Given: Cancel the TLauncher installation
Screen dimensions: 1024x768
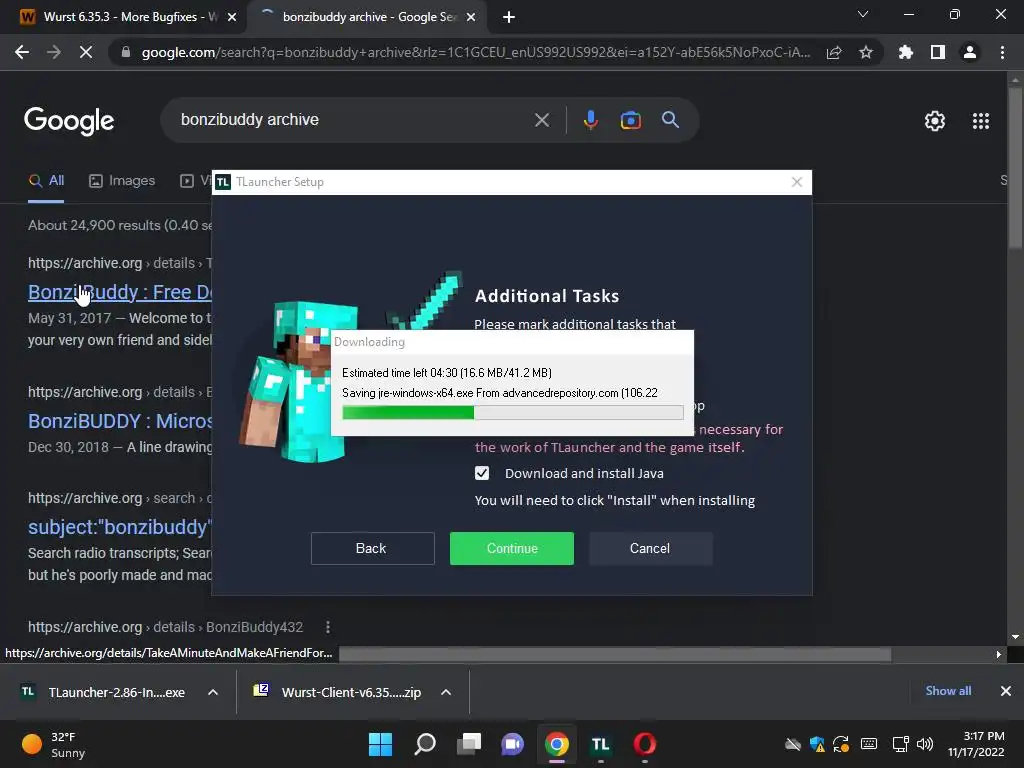Looking at the screenshot, I should click(650, 549).
